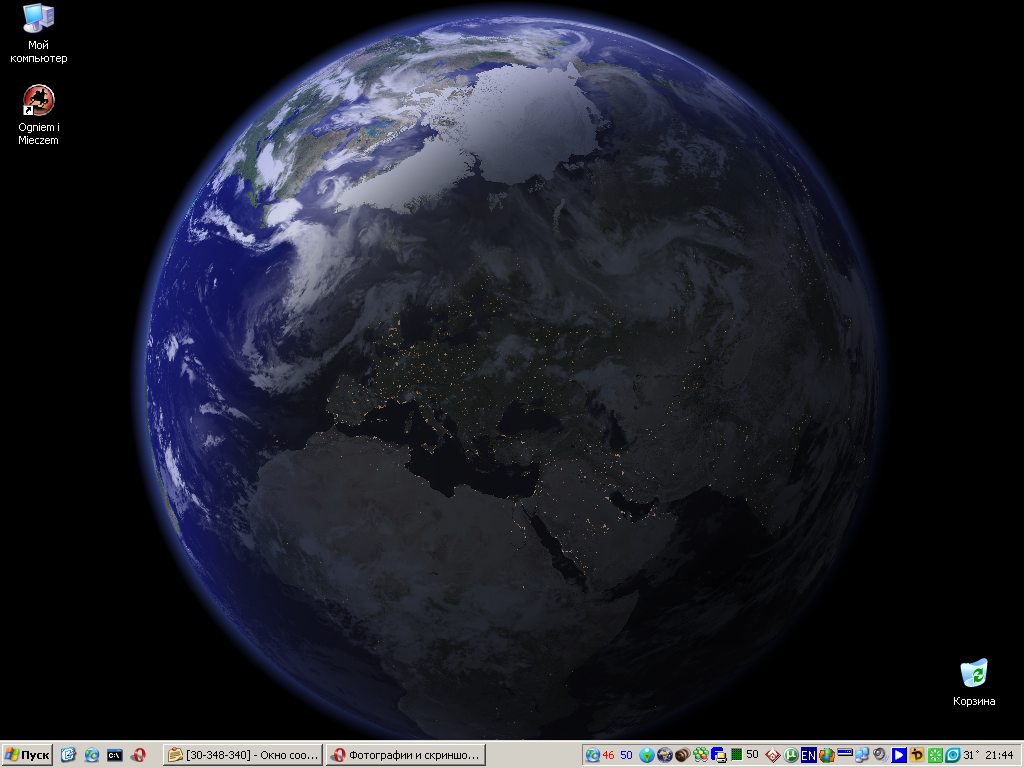Click the 21:44 system clock

pos(1000,755)
